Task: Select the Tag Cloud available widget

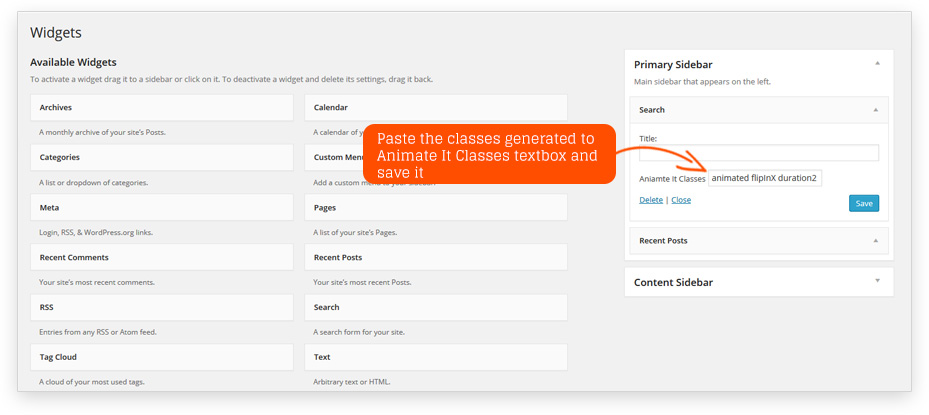Action: pos(162,357)
